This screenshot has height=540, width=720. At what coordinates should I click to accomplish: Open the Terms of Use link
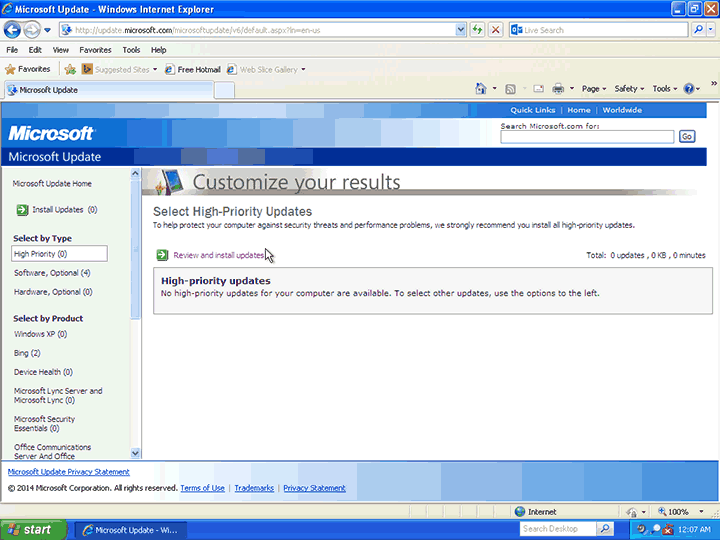pyautogui.click(x=202, y=488)
